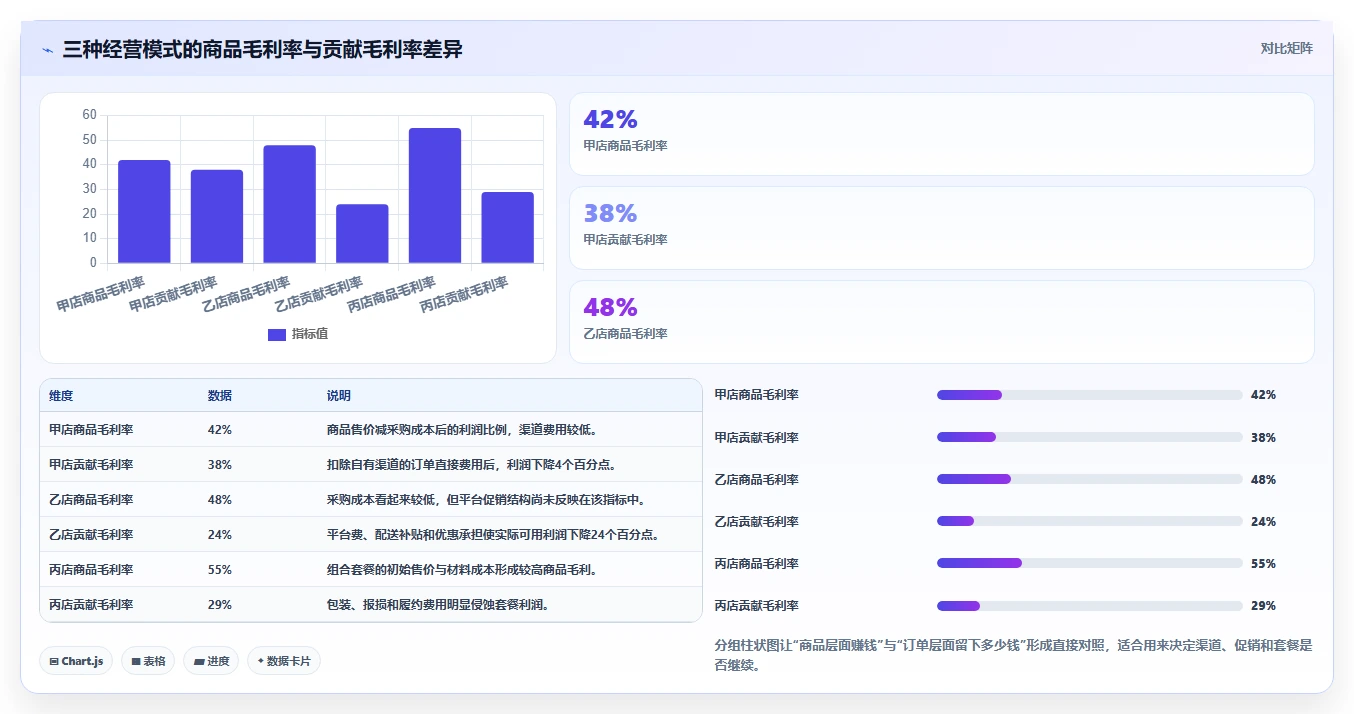Click the 丙店商品毛利率 progress bar
The height and width of the screenshot is (714, 1354).
click(x=1089, y=563)
